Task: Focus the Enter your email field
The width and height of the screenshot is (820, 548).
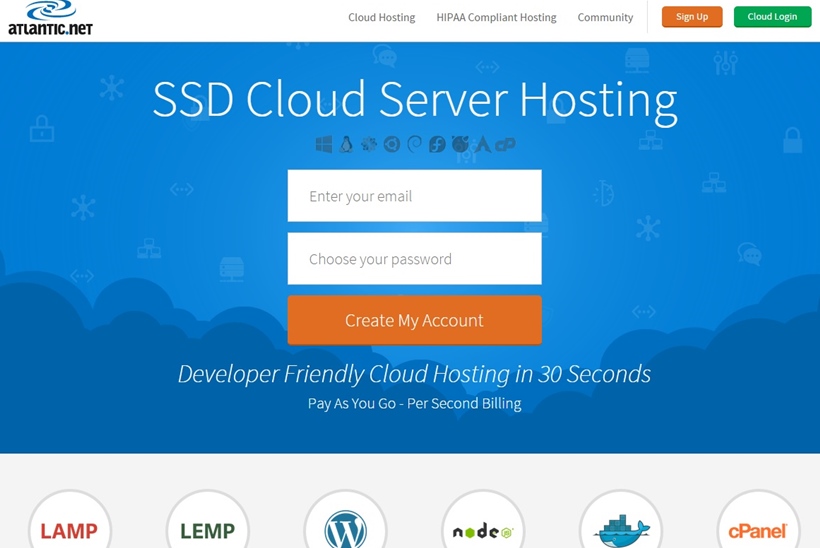Action: (415, 196)
